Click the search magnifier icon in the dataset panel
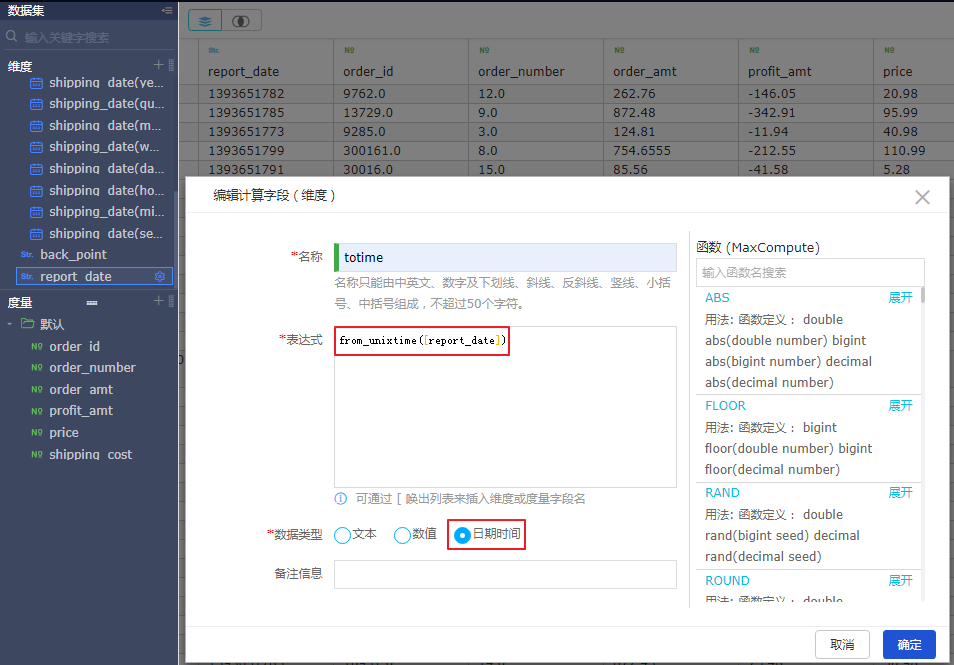Viewport: 954px width, 665px height. (11, 37)
